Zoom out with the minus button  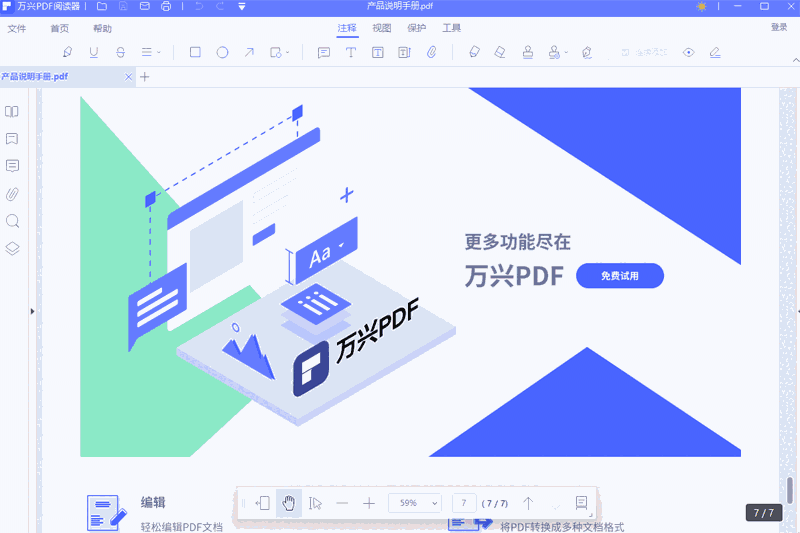342,503
